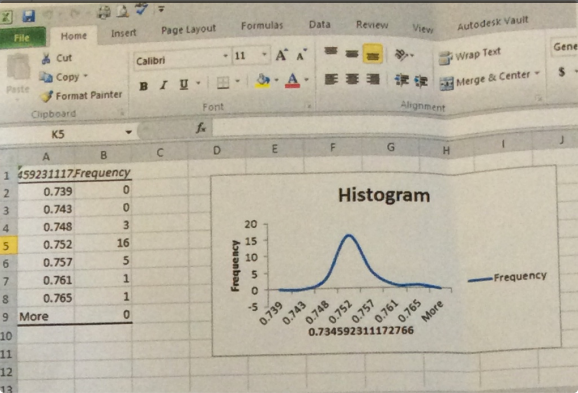Click the Histogram chart title
Image resolution: width=578 pixels, height=393 pixels.
pos(384,195)
